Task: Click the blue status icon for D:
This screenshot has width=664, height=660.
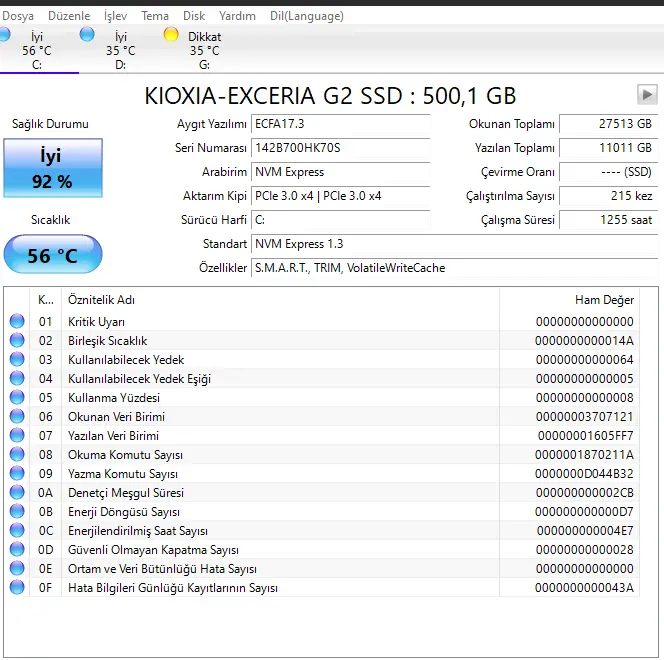Action: pyautogui.click(x=87, y=35)
